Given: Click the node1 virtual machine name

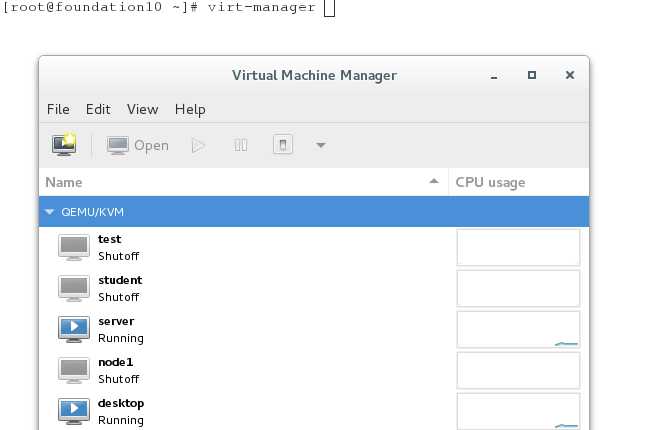Looking at the screenshot, I should pyautogui.click(x=116, y=362).
